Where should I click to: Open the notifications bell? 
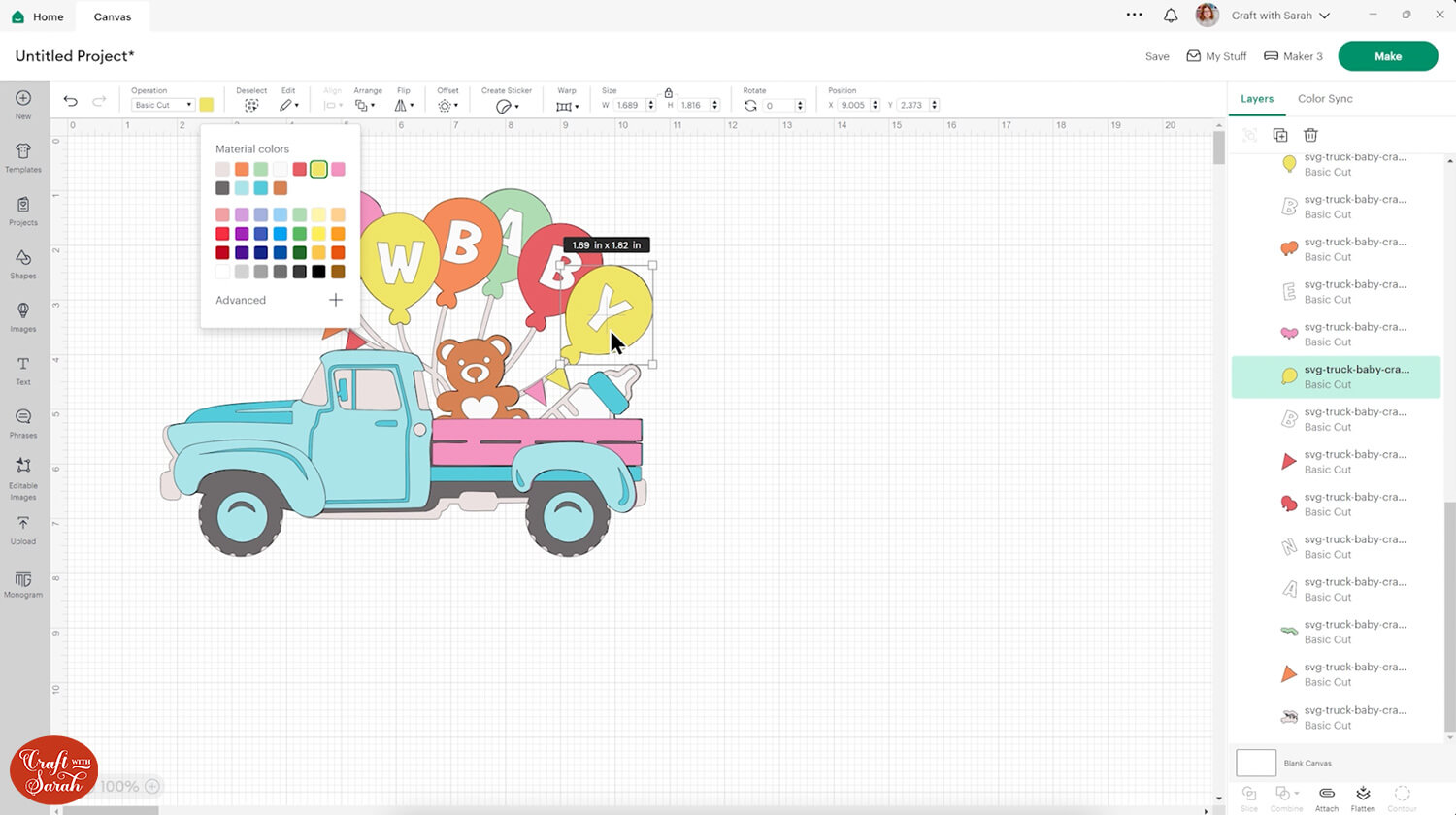click(x=1171, y=16)
